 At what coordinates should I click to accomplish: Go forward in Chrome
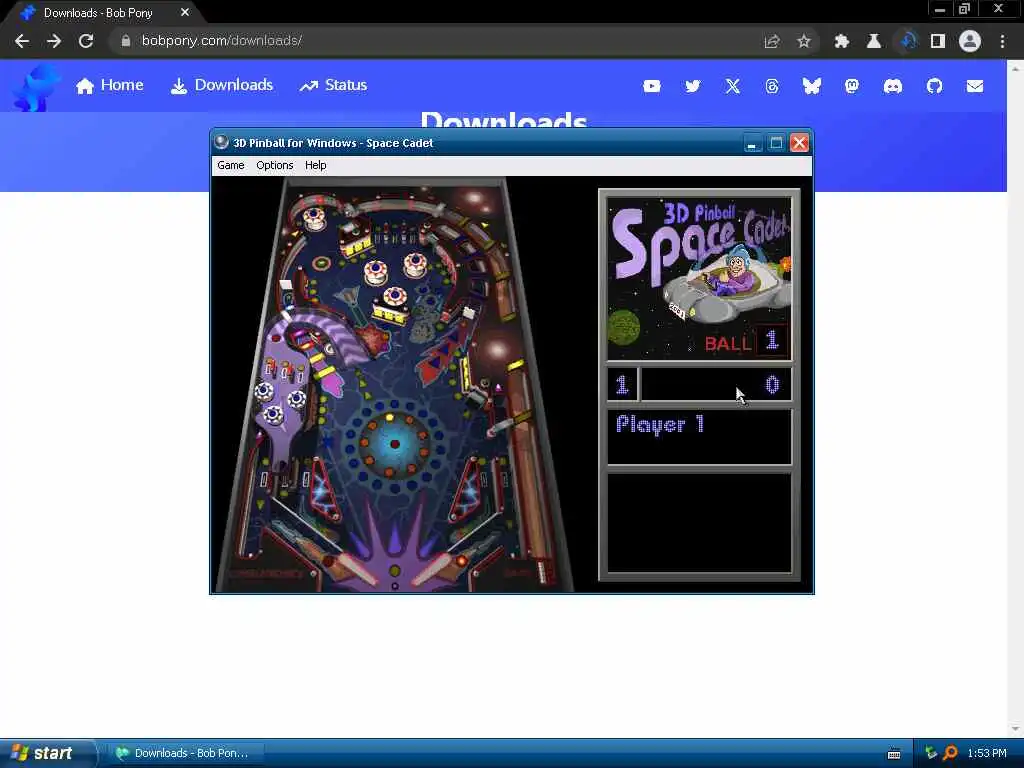[x=54, y=41]
